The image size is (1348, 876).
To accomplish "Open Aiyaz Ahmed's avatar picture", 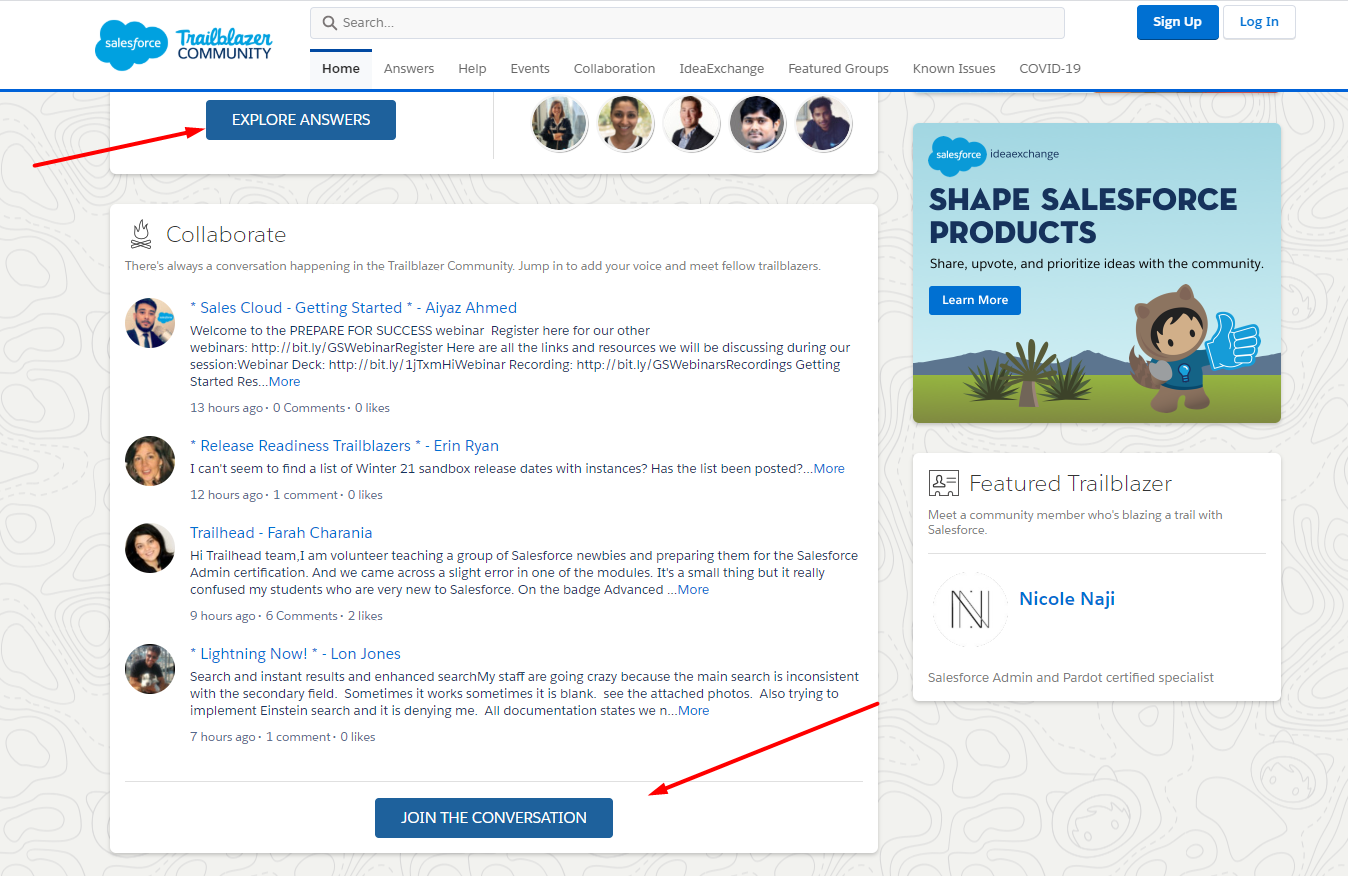I will tap(150, 322).
